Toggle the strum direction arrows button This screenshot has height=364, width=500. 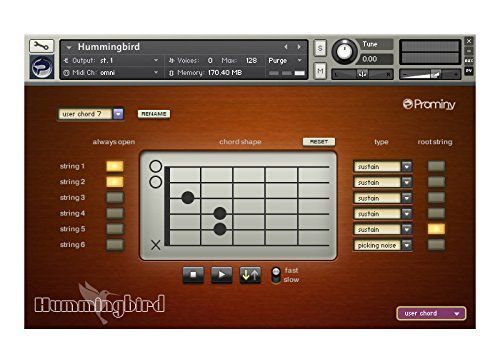250,275
